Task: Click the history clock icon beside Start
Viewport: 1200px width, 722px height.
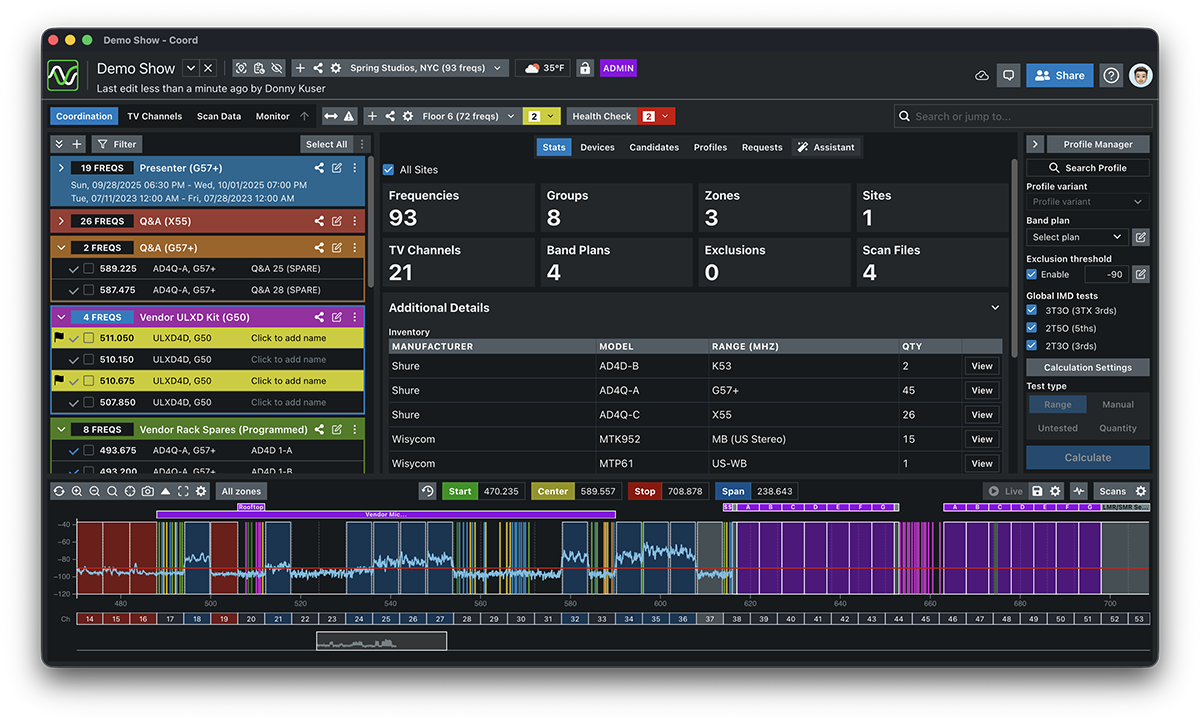Action: point(428,491)
